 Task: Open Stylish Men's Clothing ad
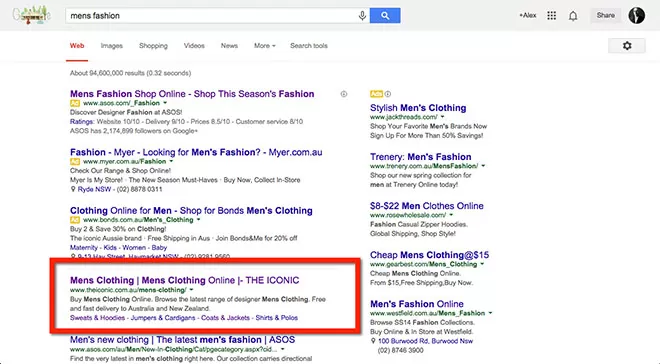tap(418, 108)
